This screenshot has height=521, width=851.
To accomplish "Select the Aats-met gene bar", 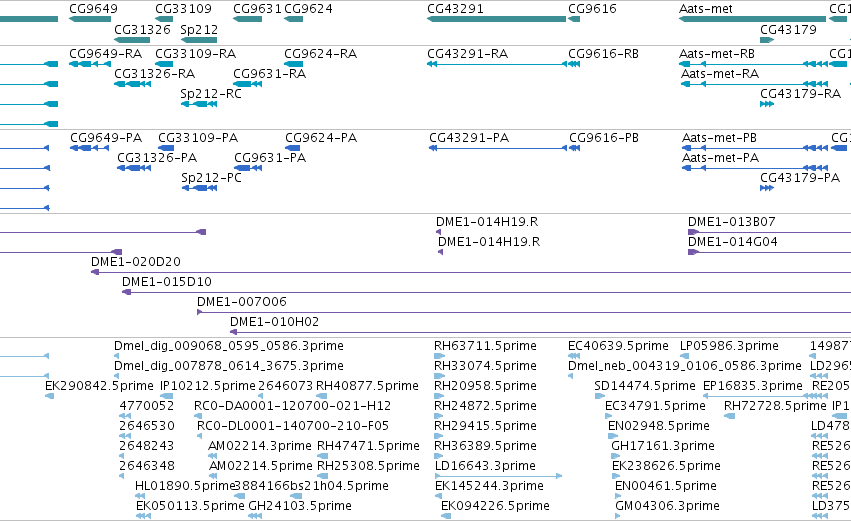I will coord(752,19).
